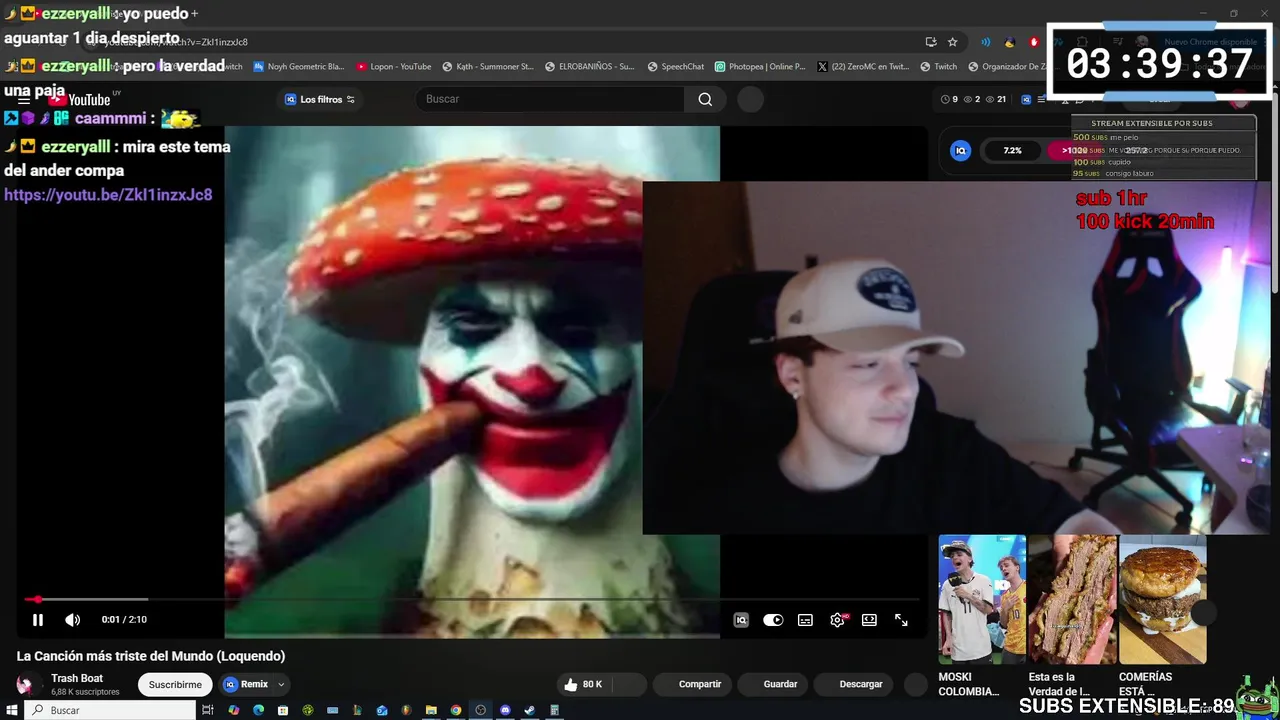This screenshot has width=1280, height=720.
Task: Toggle the autoplay switch in the player
Action: coord(773,620)
